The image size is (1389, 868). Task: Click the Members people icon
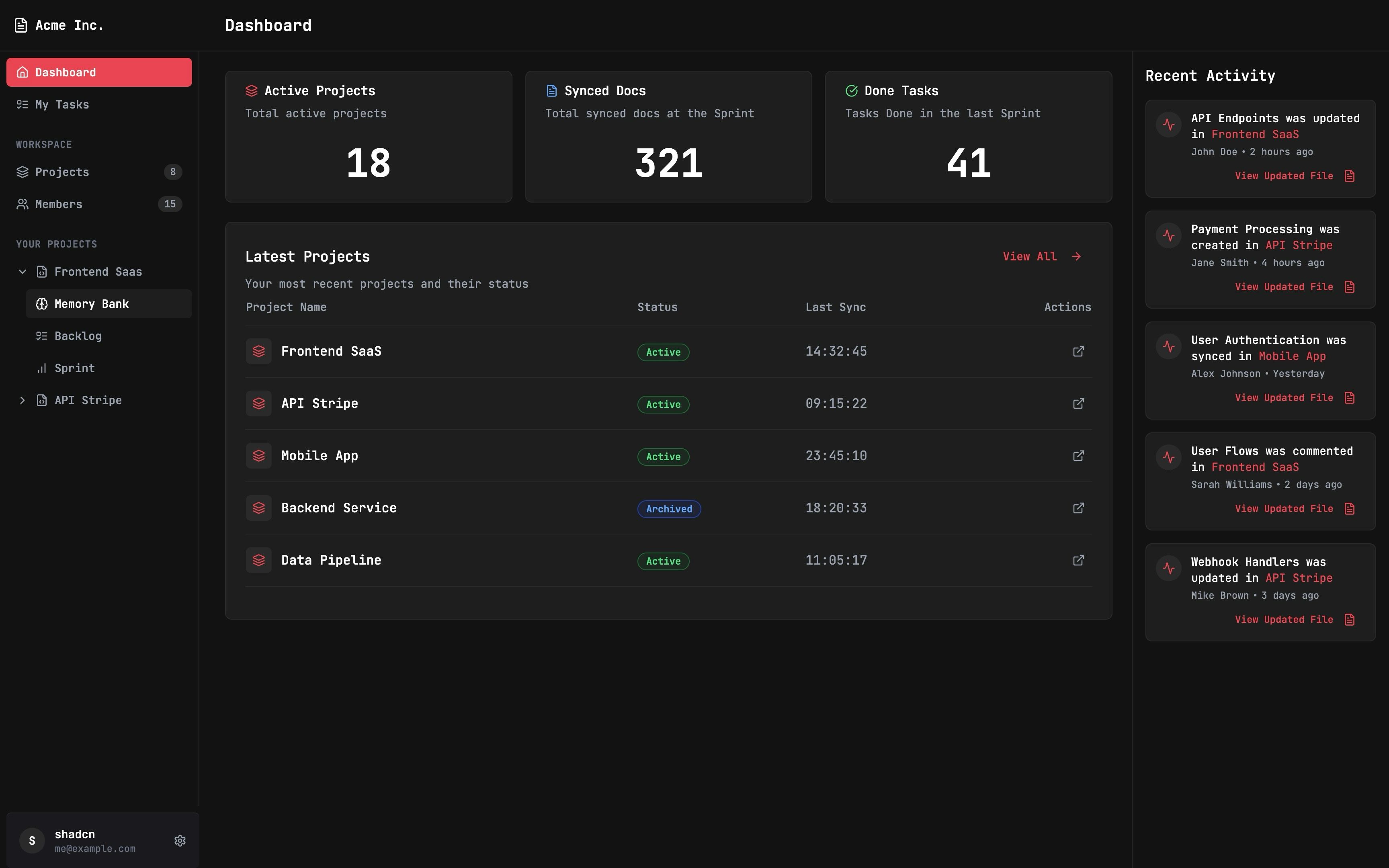point(23,204)
